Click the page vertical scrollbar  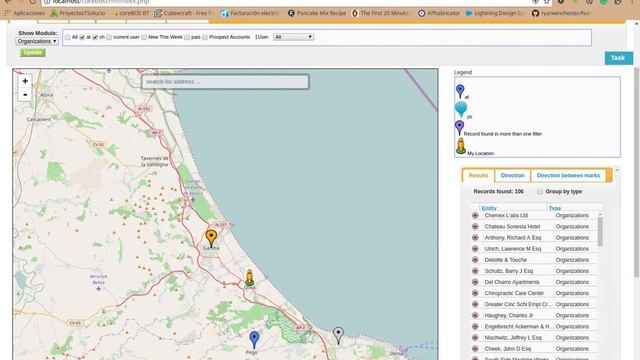[636, 171]
